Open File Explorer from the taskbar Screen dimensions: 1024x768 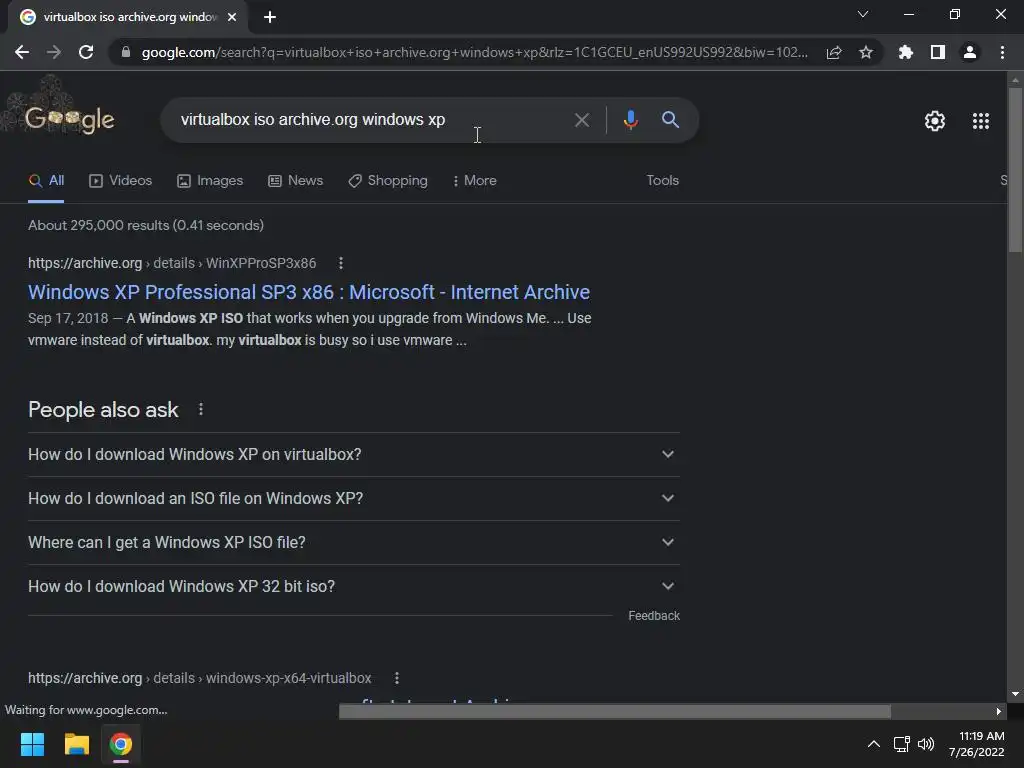[x=76, y=744]
